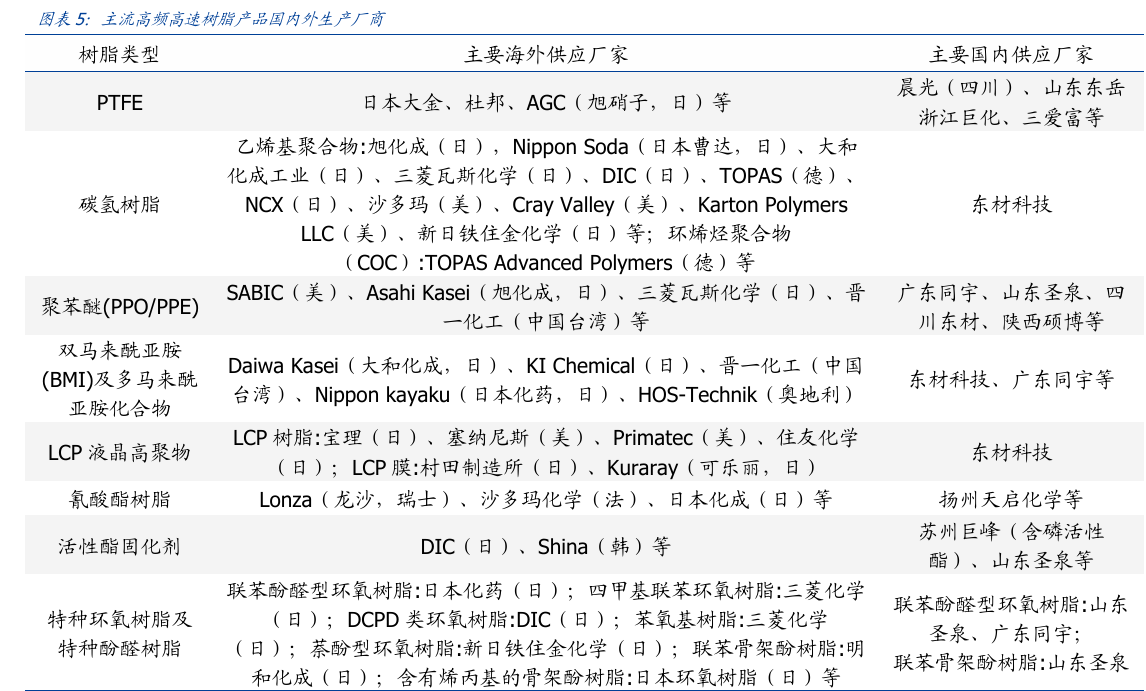The width and height of the screenshot is (1146, 691).
Task: Click the '浙江巨化、三爱富等' line
Action: click(x=1011, y=117)
